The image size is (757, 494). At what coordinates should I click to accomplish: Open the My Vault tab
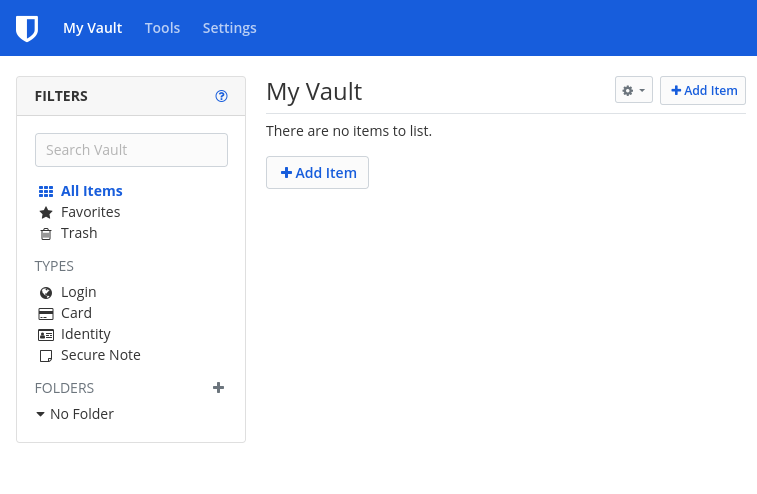point(93,28)
